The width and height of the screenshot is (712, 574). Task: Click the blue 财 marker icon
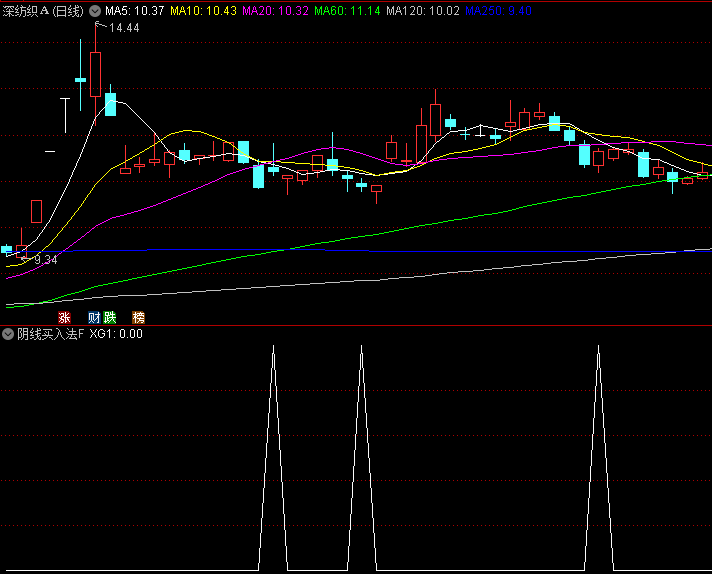[94, 317]
